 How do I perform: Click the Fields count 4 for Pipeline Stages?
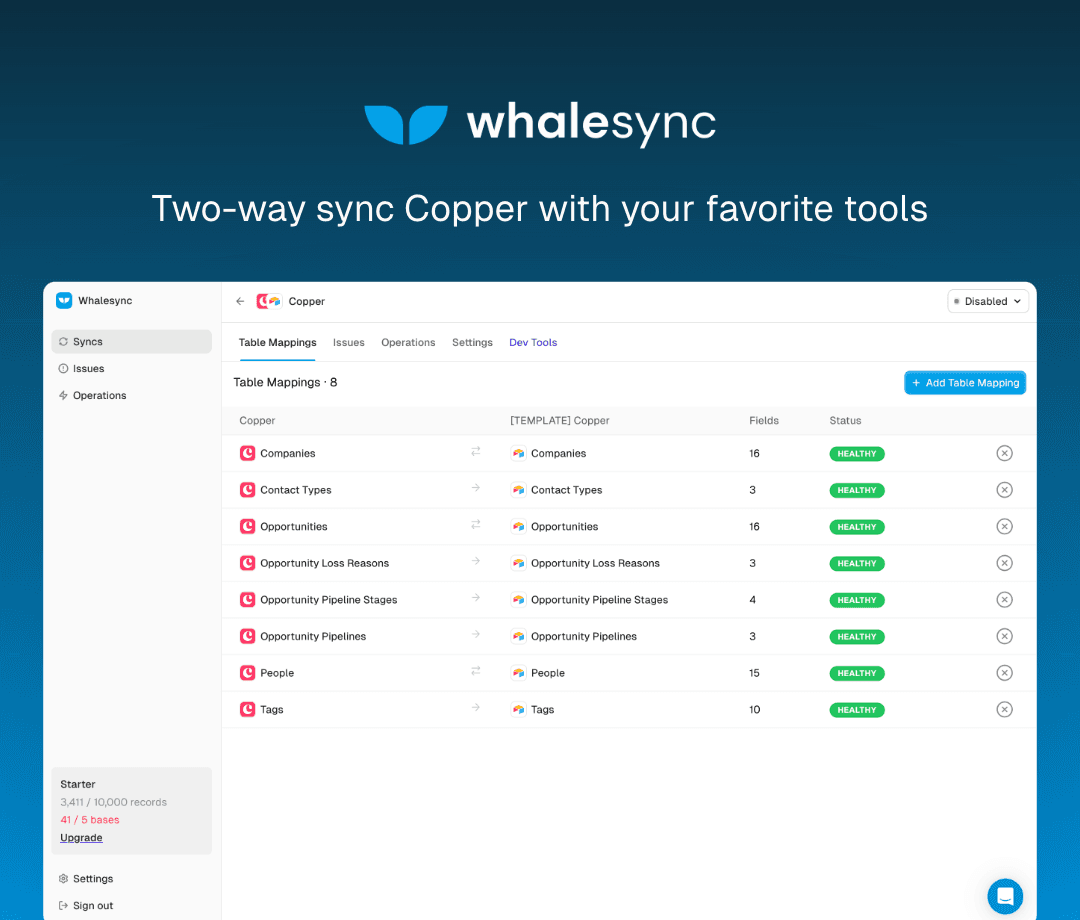click(x=752, y=600)
